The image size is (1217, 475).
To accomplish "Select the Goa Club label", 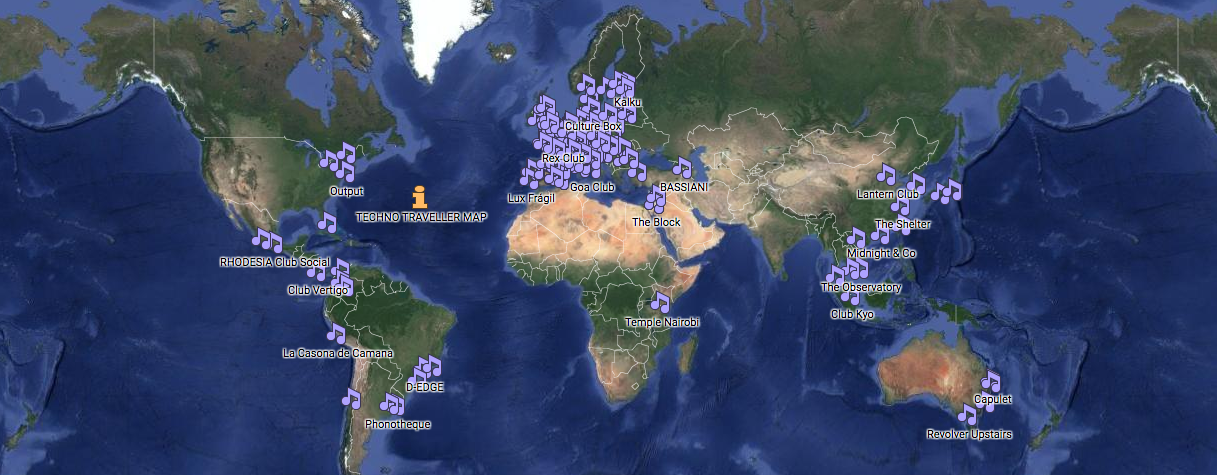I will point(592,187).
